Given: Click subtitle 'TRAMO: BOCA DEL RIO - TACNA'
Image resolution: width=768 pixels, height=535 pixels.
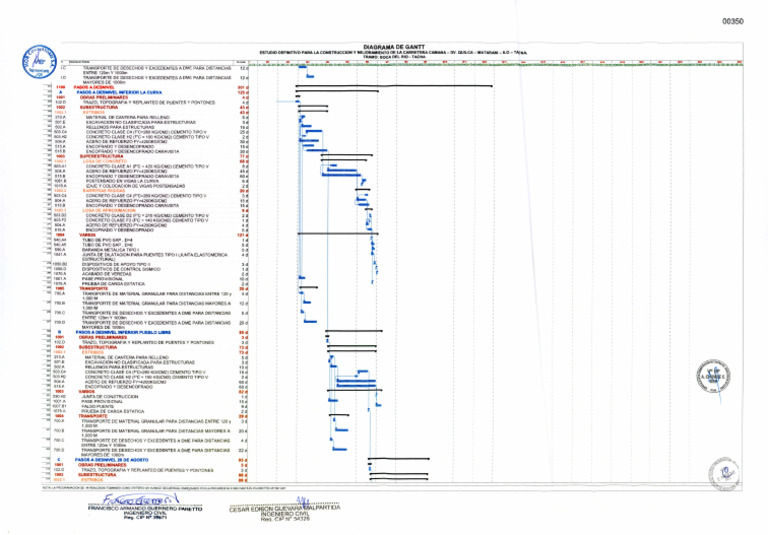Looking at the screenshot, I should click(394, 57).
